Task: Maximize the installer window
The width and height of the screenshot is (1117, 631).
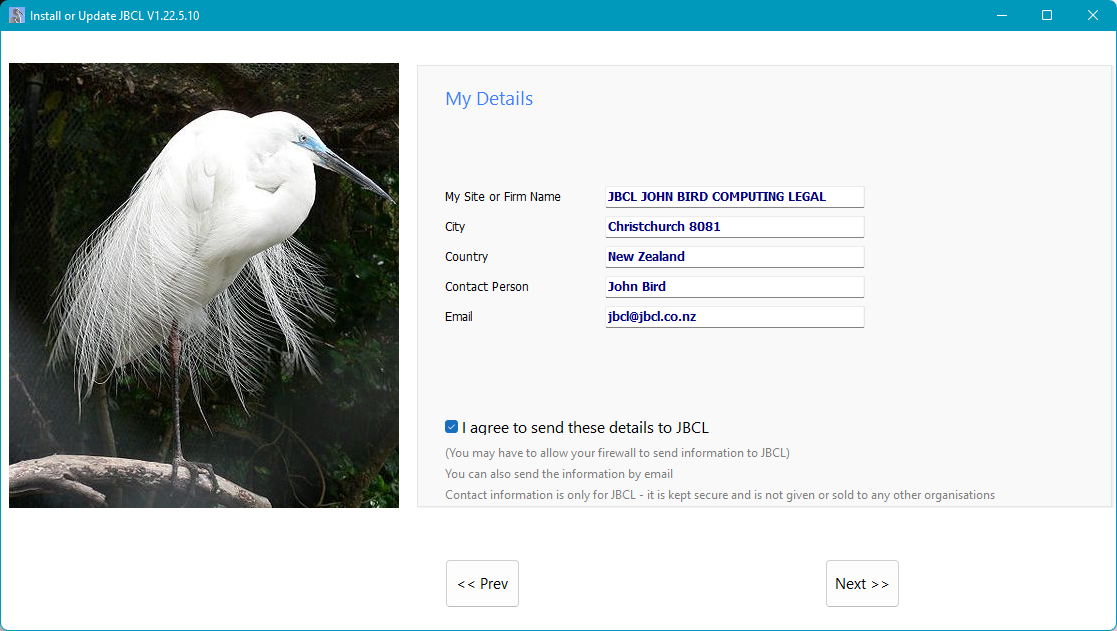Action: (1047, 15)
